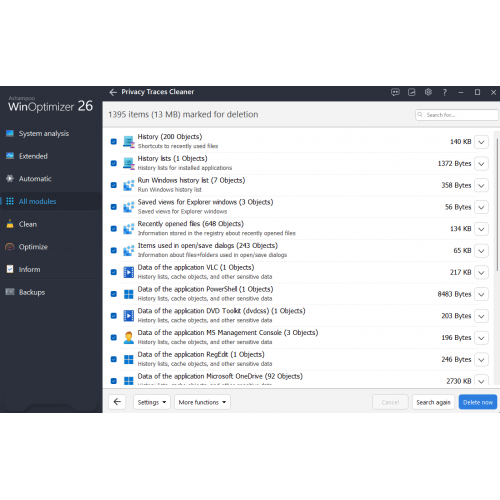Expand VLC 217 KB row chevron
Image resolution: width=500 pixels, height=500 pixels.
click(x=481, y=273)
